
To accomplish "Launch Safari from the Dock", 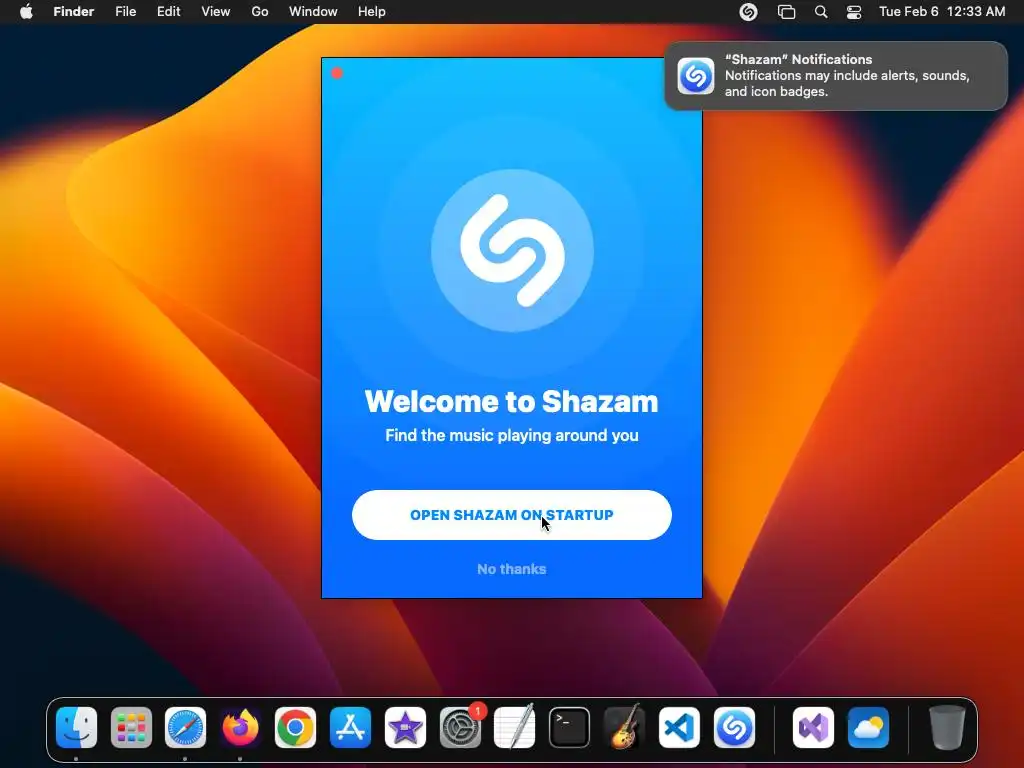I will 185,727.
